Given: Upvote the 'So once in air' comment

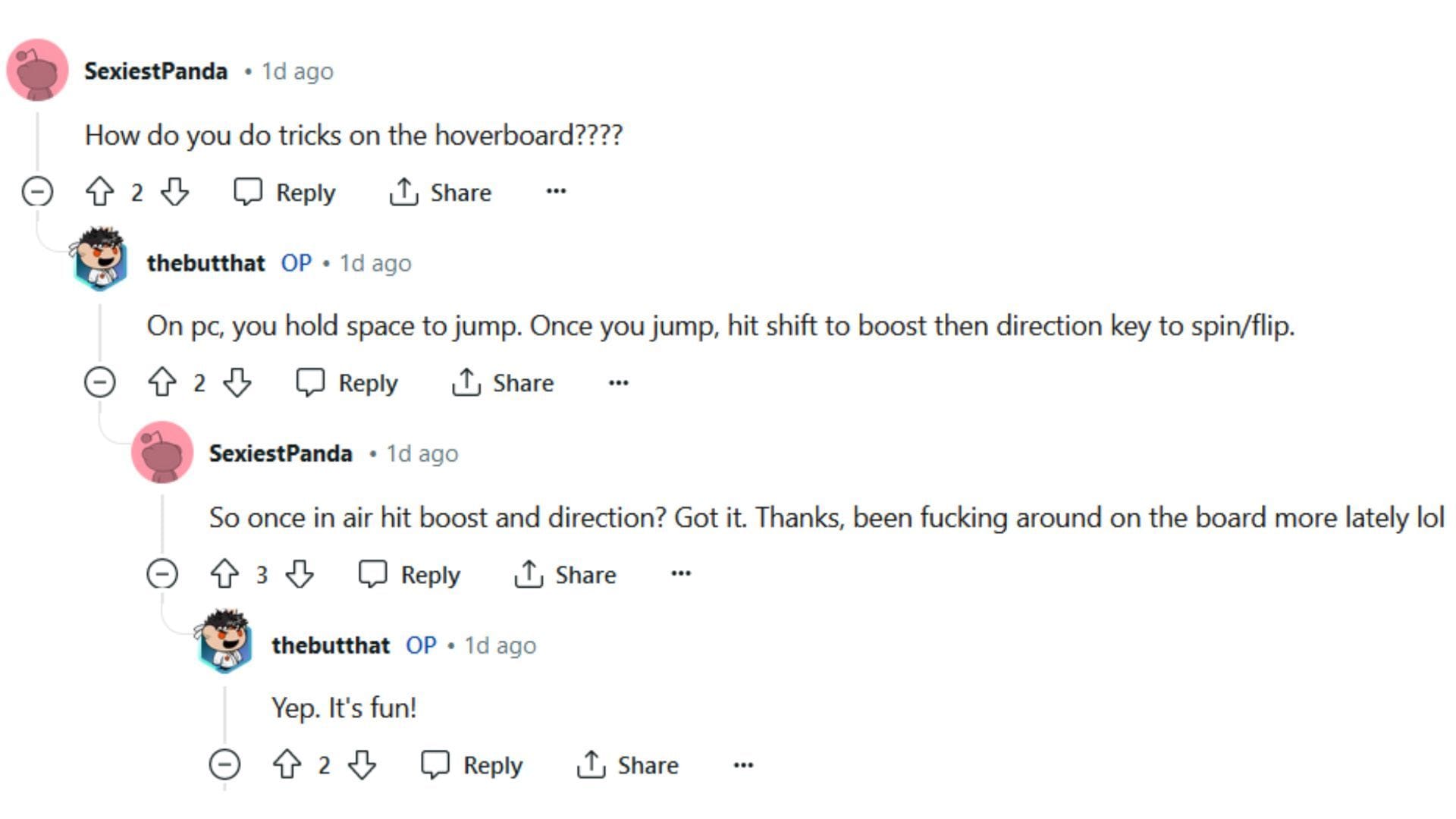Looking at the screenshot, I should [x=224, y=574].
